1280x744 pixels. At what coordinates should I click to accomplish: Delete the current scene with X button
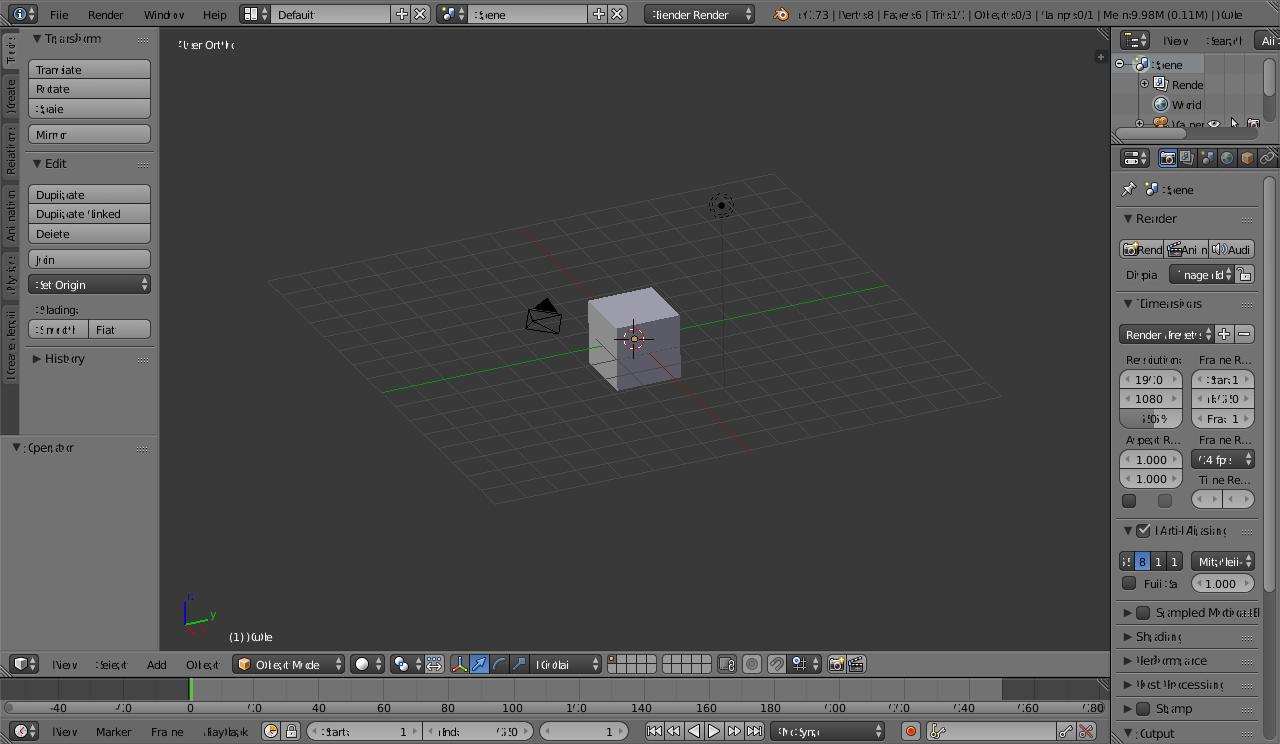(618, 14)
